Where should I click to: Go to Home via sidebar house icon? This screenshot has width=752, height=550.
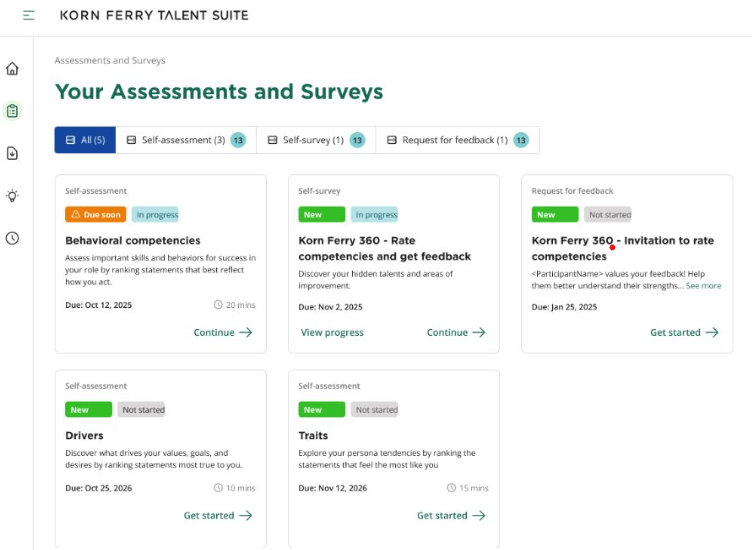(x=12, y=69)
